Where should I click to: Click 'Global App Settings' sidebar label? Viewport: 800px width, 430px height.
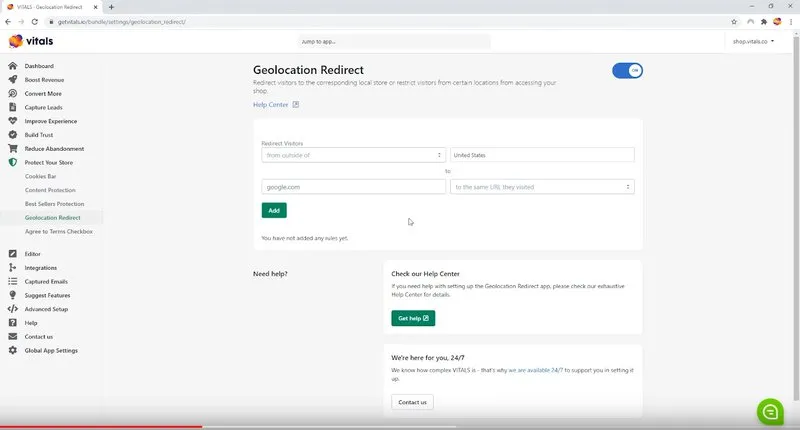51,350
